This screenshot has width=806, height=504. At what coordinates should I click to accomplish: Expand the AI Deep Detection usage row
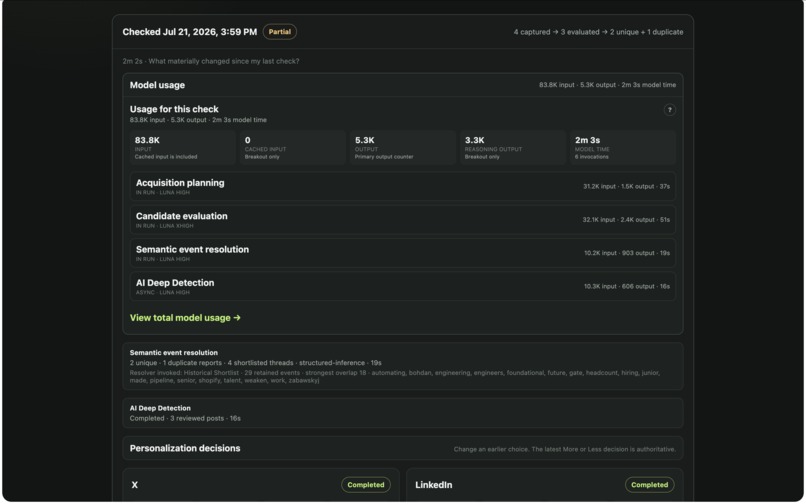pyautogui.click(x=402, y=286)
